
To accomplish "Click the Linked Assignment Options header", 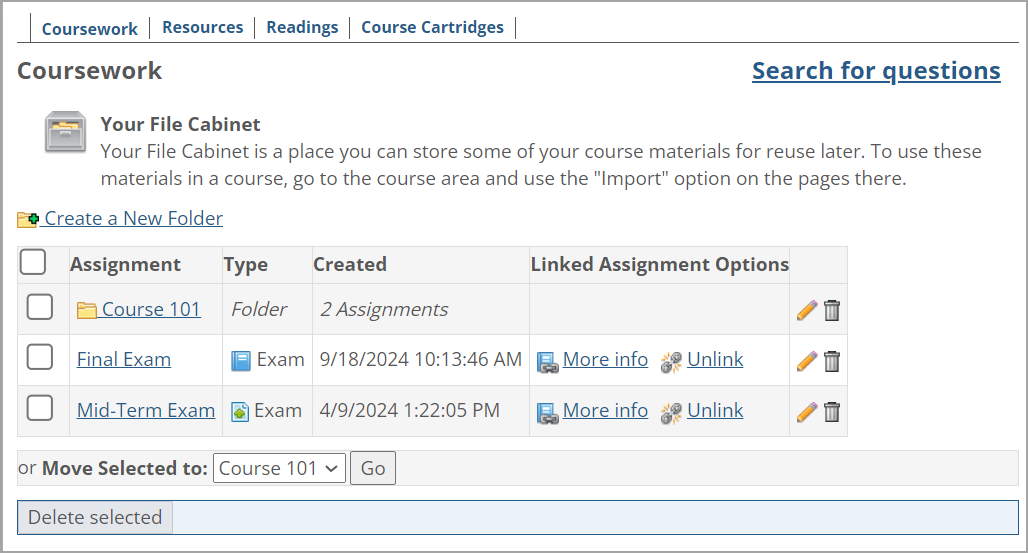I will (x=660, y=264).
